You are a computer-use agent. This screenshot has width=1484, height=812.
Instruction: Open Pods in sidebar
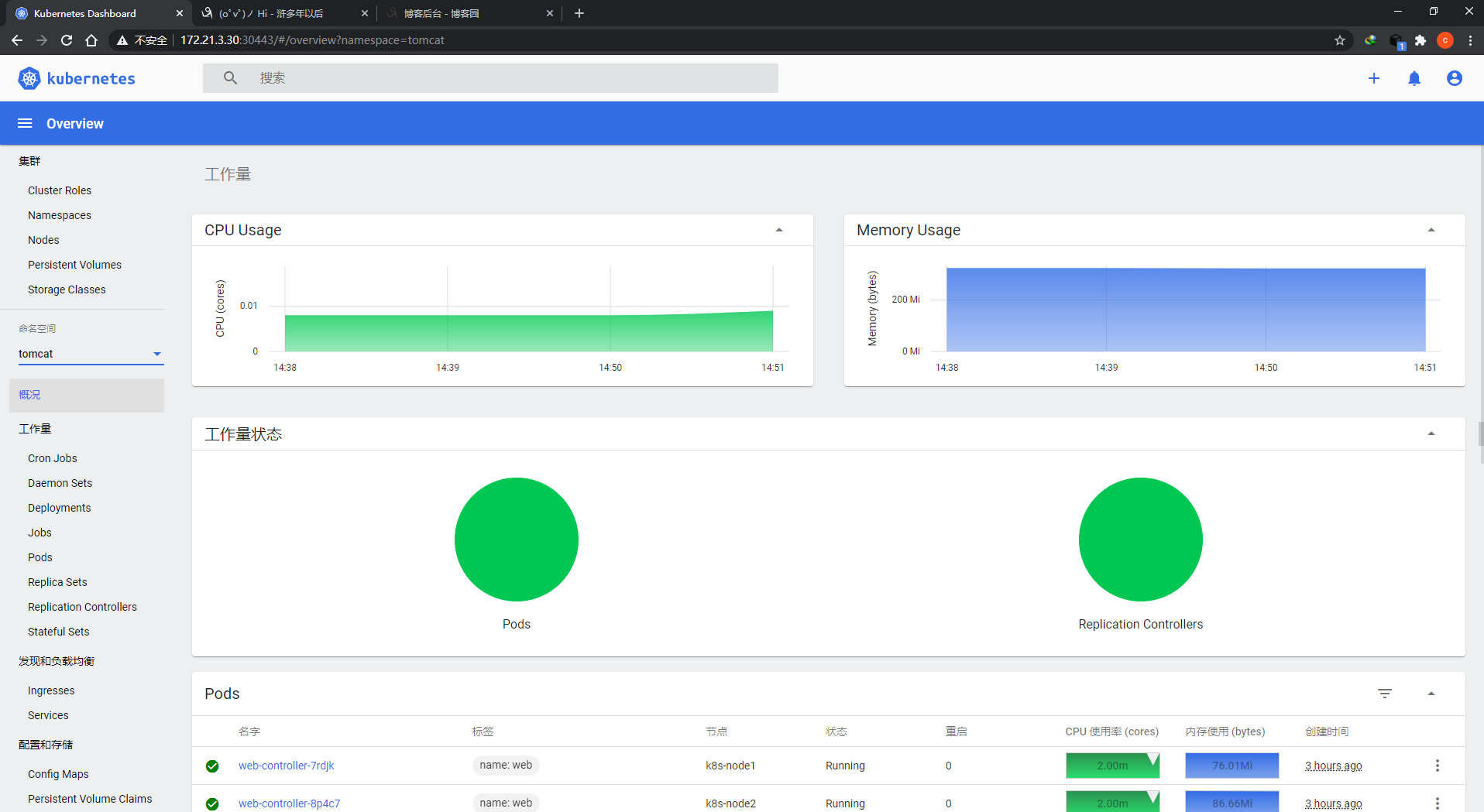click(40, 557)
